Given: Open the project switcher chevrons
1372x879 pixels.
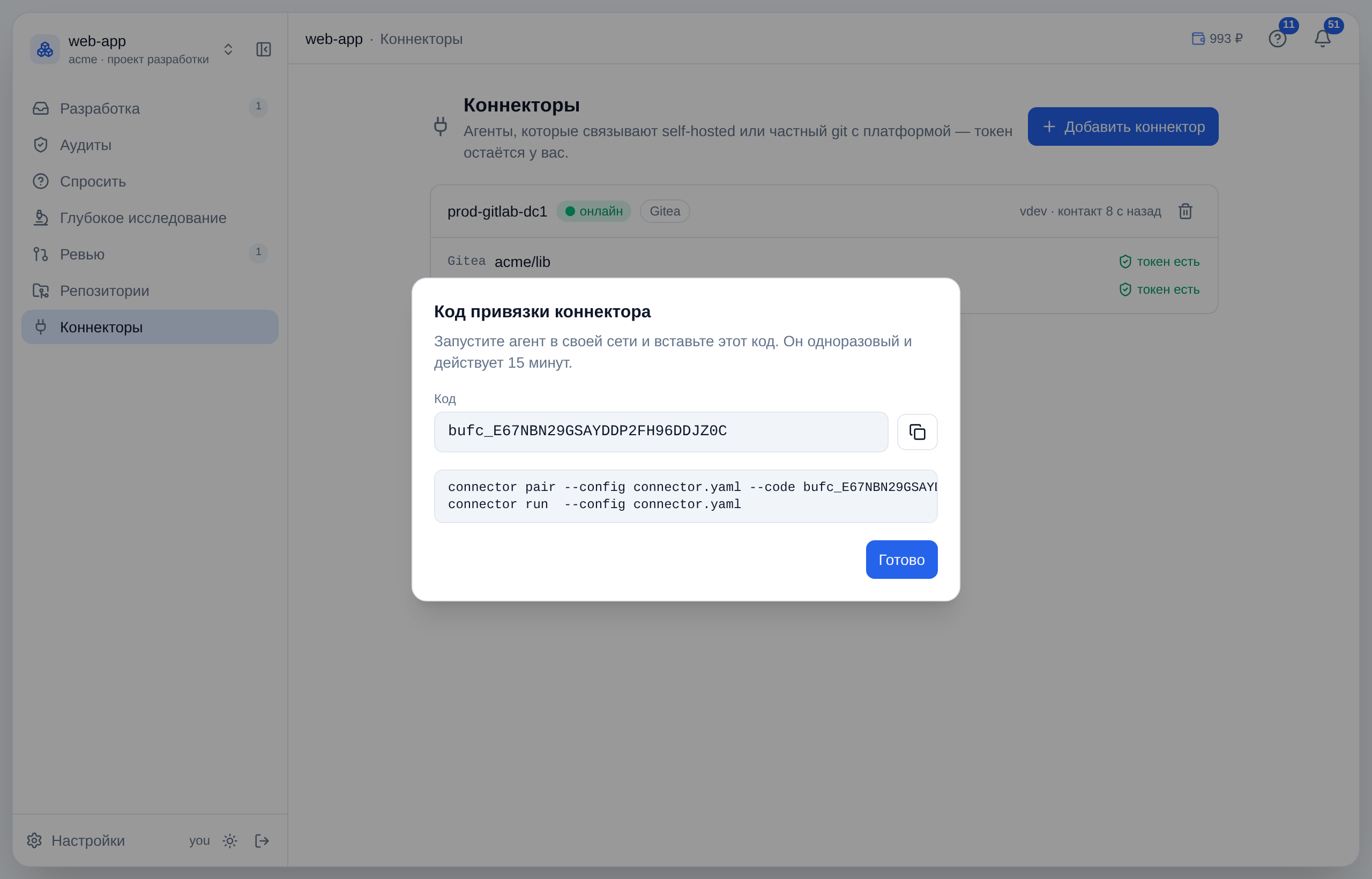Looking at the screenshot, I should (228, 50).
